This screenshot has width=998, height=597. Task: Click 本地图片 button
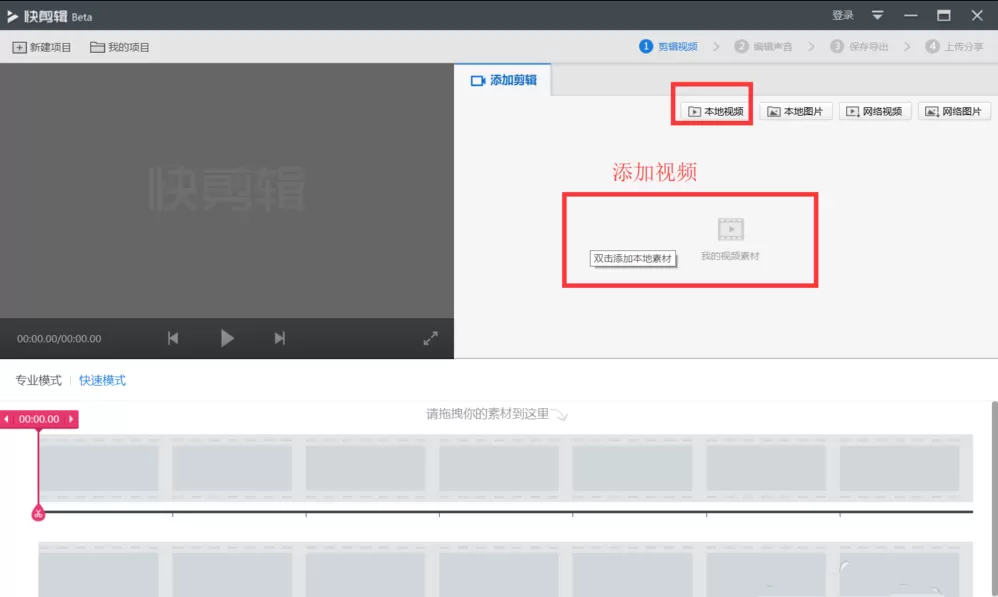(796, 111)
